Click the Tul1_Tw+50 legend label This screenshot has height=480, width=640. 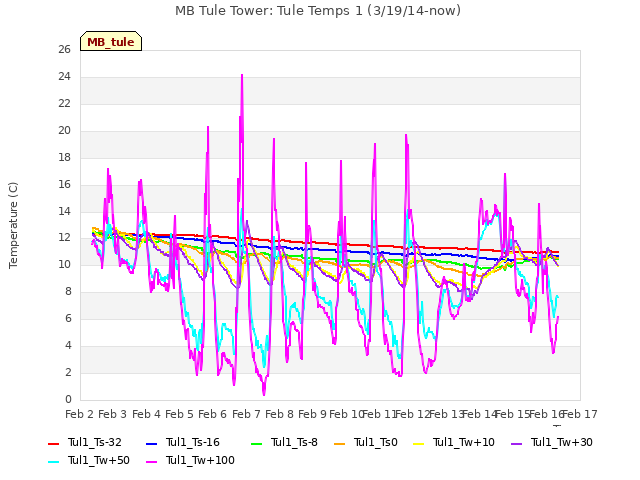tap(99, 460)
